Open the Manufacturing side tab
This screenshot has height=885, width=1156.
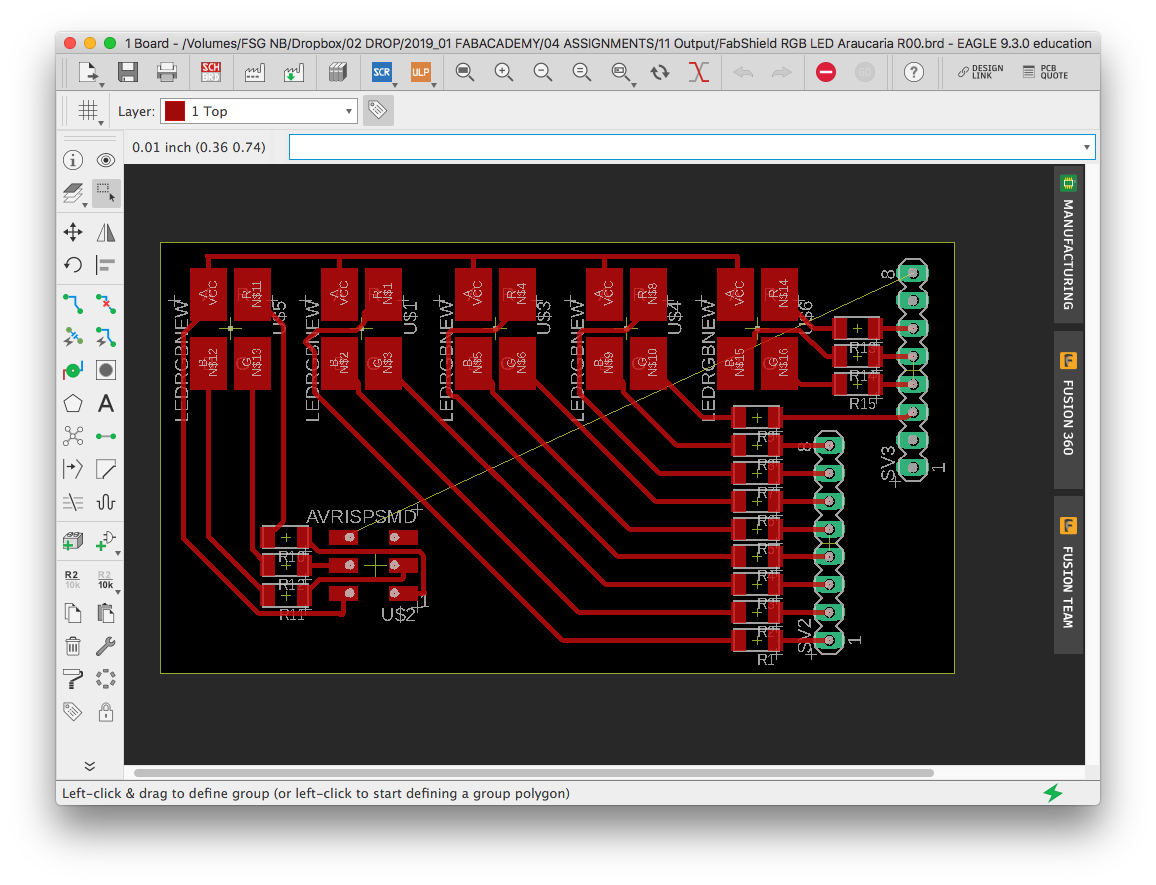[x=1068, y=246]
